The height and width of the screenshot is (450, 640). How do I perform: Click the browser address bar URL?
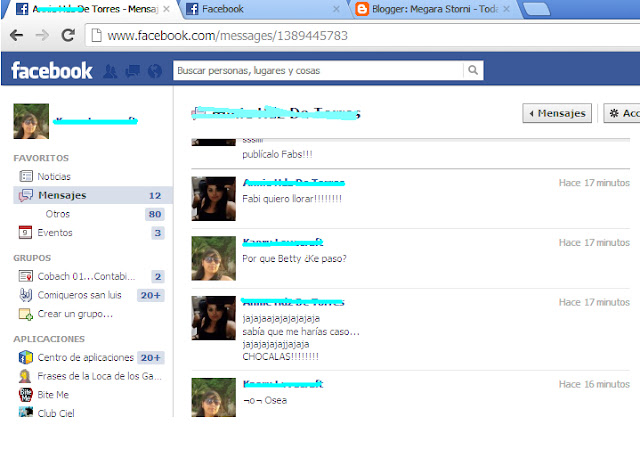click(x=227, y=36)
